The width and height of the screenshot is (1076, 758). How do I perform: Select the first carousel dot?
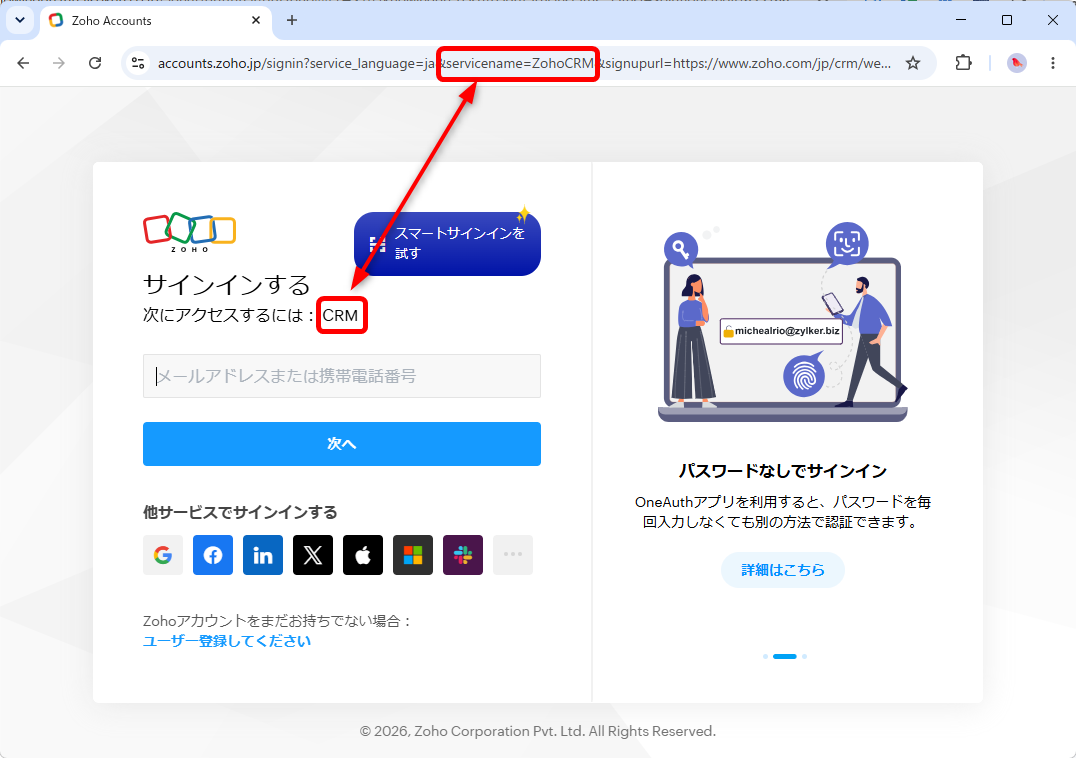(x=765, y=656)
